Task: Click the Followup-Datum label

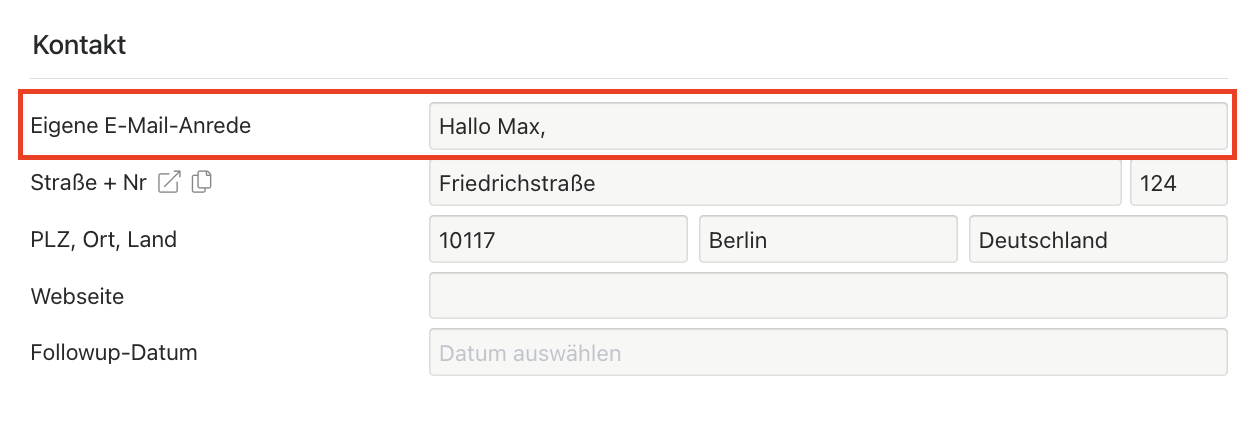Action: click(114, 352)
